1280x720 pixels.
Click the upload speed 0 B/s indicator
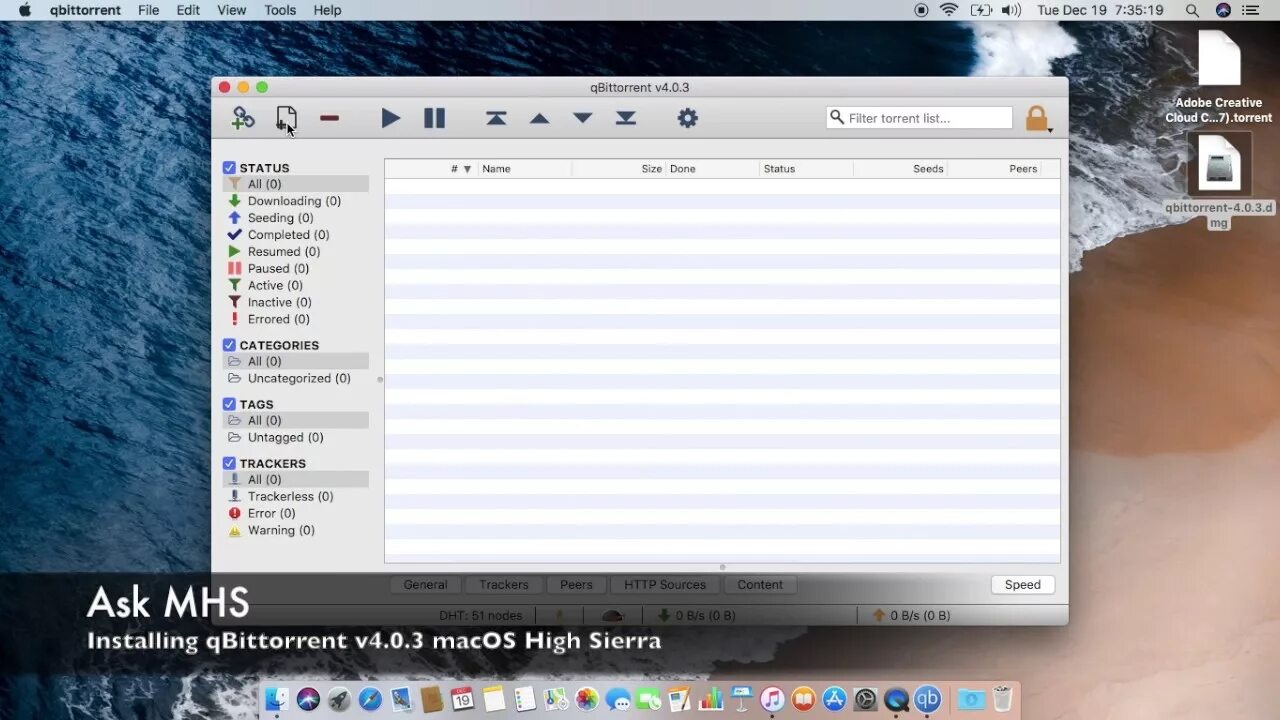pos(912,615)
